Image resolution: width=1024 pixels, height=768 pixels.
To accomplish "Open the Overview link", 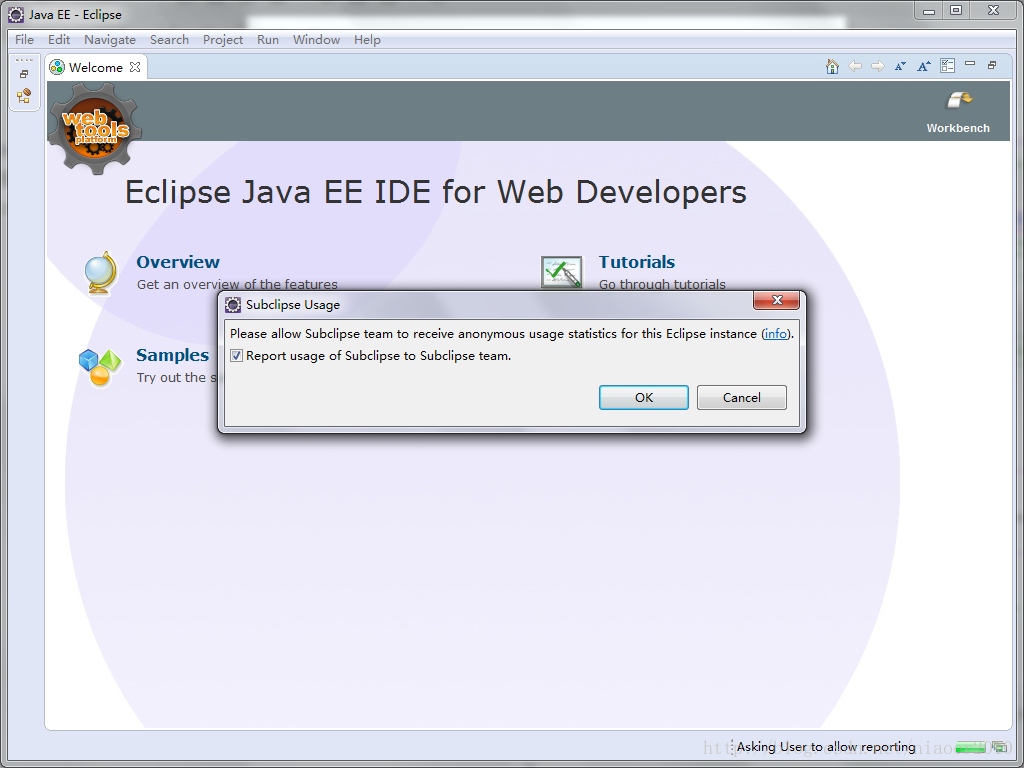I will (178, 262).
